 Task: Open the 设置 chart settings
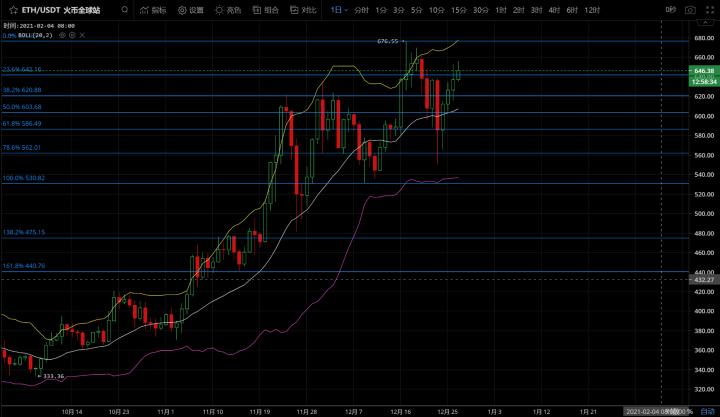tap(191, 10)
